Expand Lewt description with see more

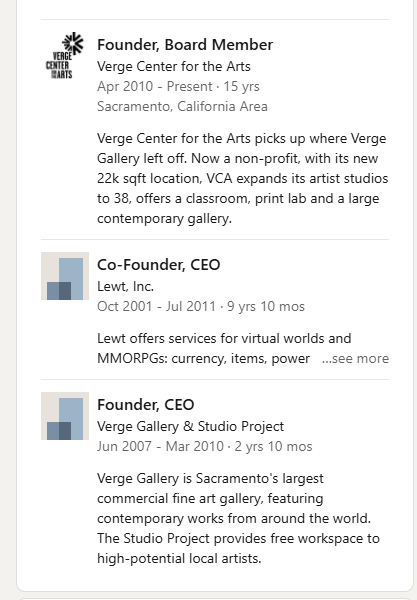pos(355,359)
